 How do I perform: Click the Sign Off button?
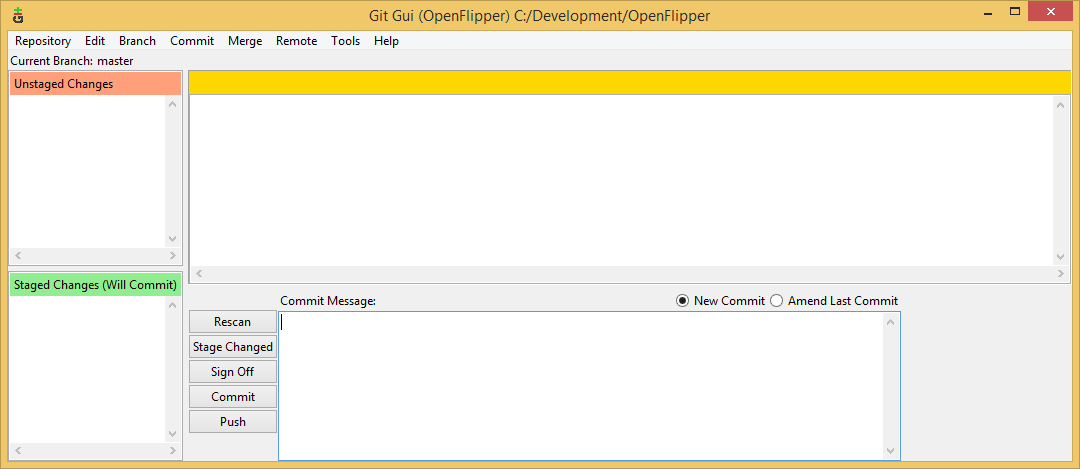pyautogui.click(x=233, y=372)
